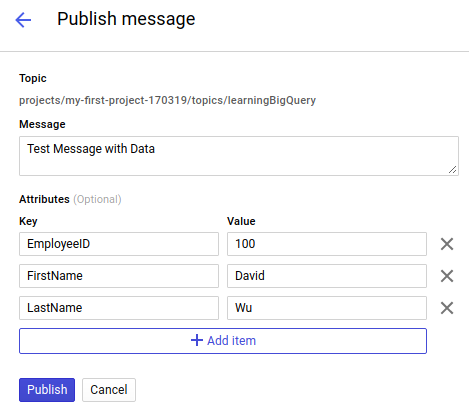Select the value field containing Wu
Screen dimensions: 469x414
[327, 308]
